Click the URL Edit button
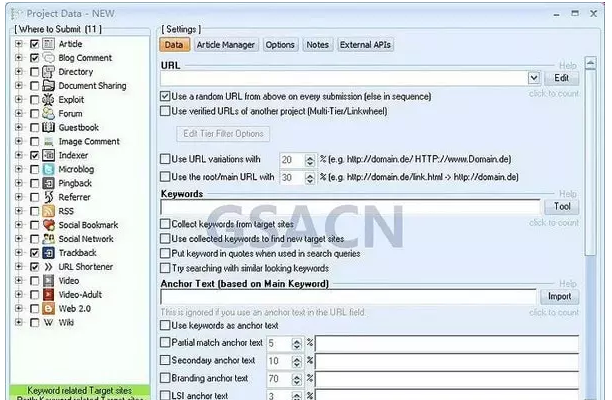The image size is (612, 400). coord(562,78)
